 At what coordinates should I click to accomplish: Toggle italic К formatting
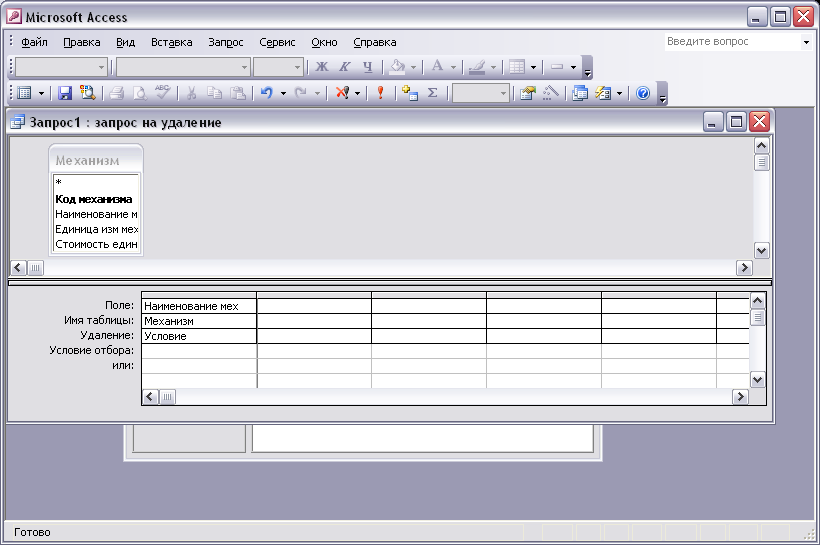[x=345, y=67]
